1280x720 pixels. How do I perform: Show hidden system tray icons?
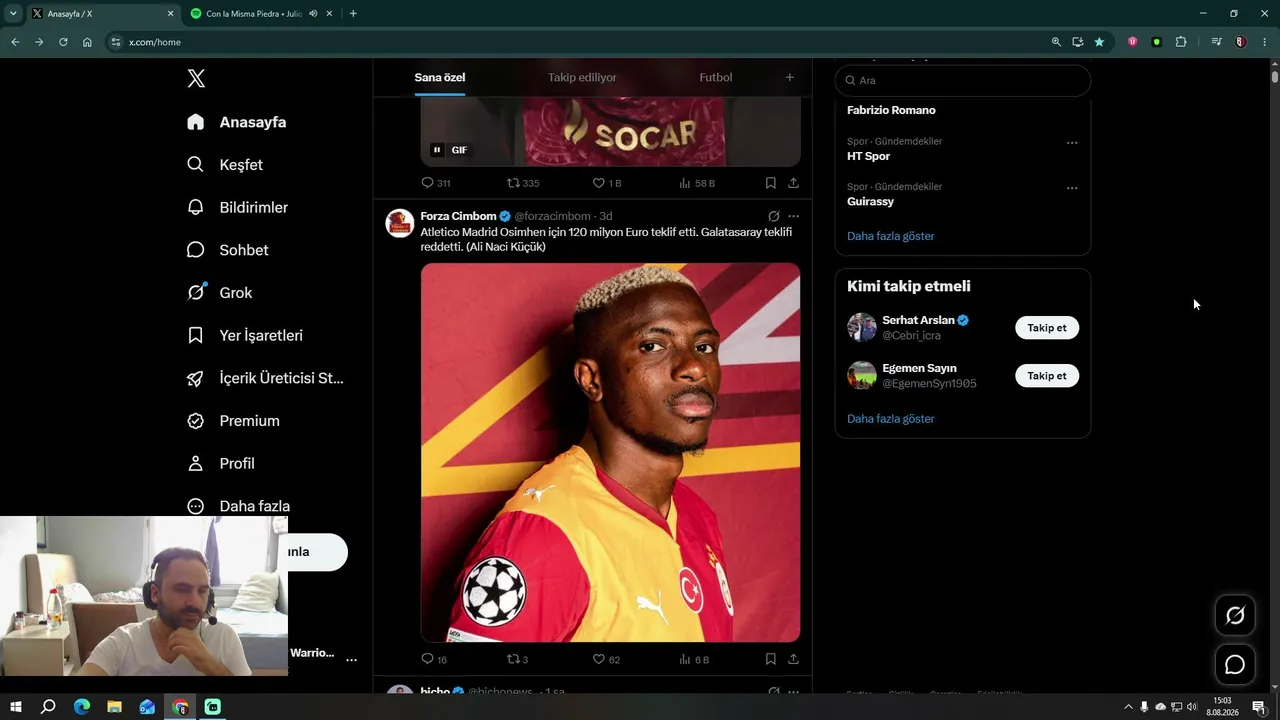tap(1129, 707)
